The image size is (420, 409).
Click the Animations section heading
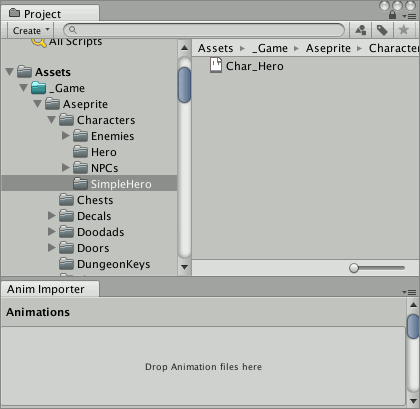(x=38, y=312)
